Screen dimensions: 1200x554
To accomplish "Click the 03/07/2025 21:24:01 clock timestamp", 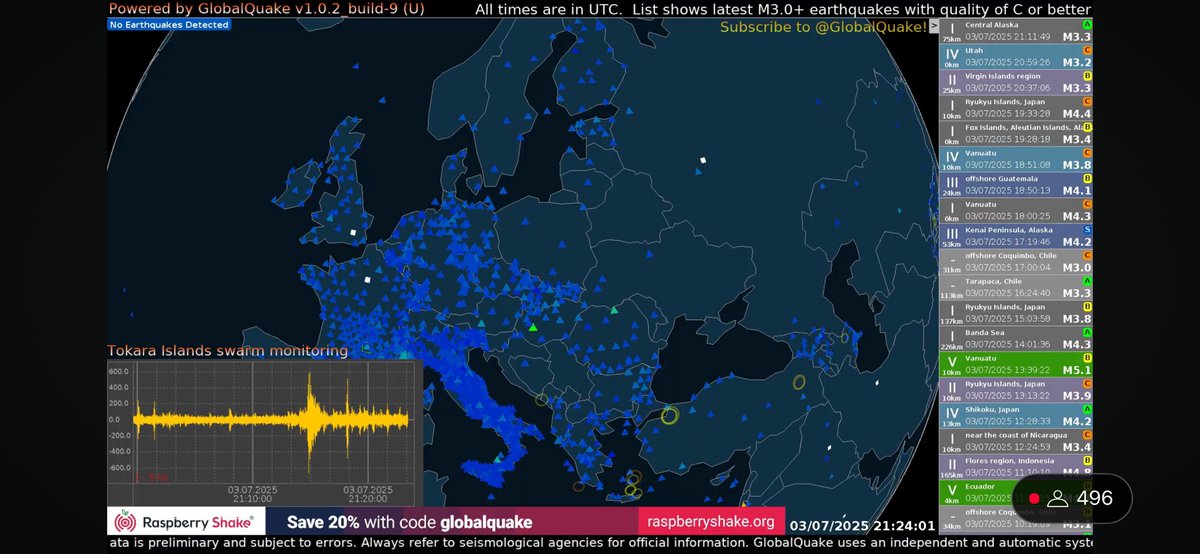I will pyautogui.click(x=862, y=525).
